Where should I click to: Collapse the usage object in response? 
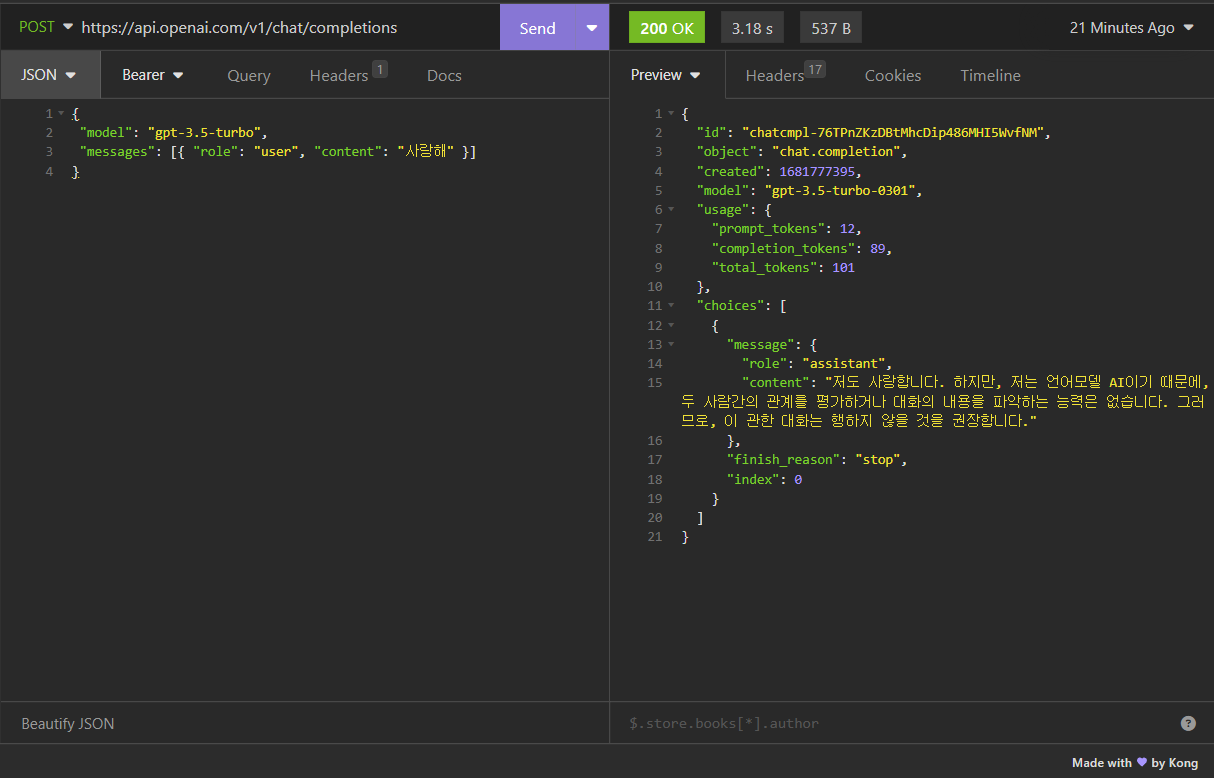(670, 209)
